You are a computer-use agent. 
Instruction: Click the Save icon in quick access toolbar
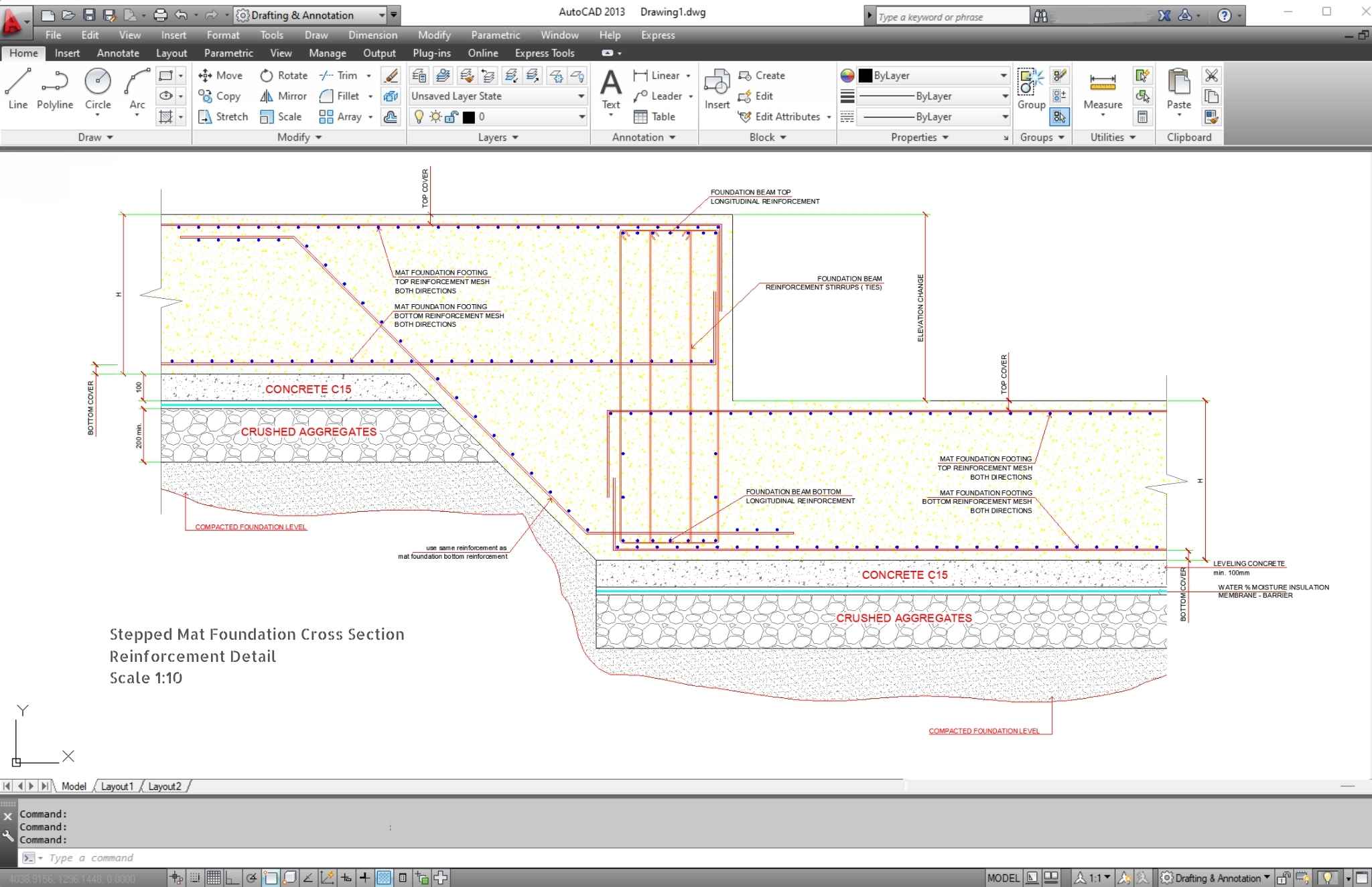[89, 15]
